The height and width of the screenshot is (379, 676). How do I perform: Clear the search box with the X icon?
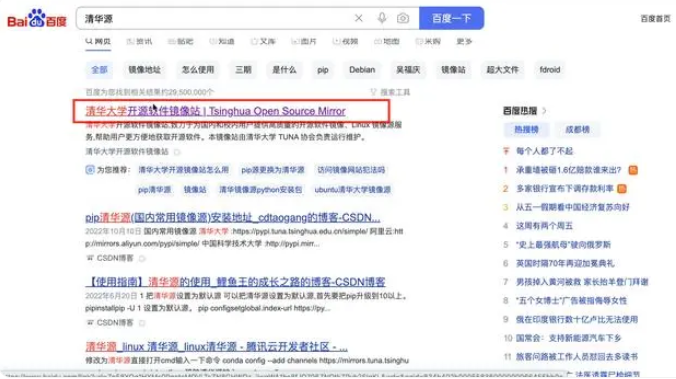click(358, 18)
